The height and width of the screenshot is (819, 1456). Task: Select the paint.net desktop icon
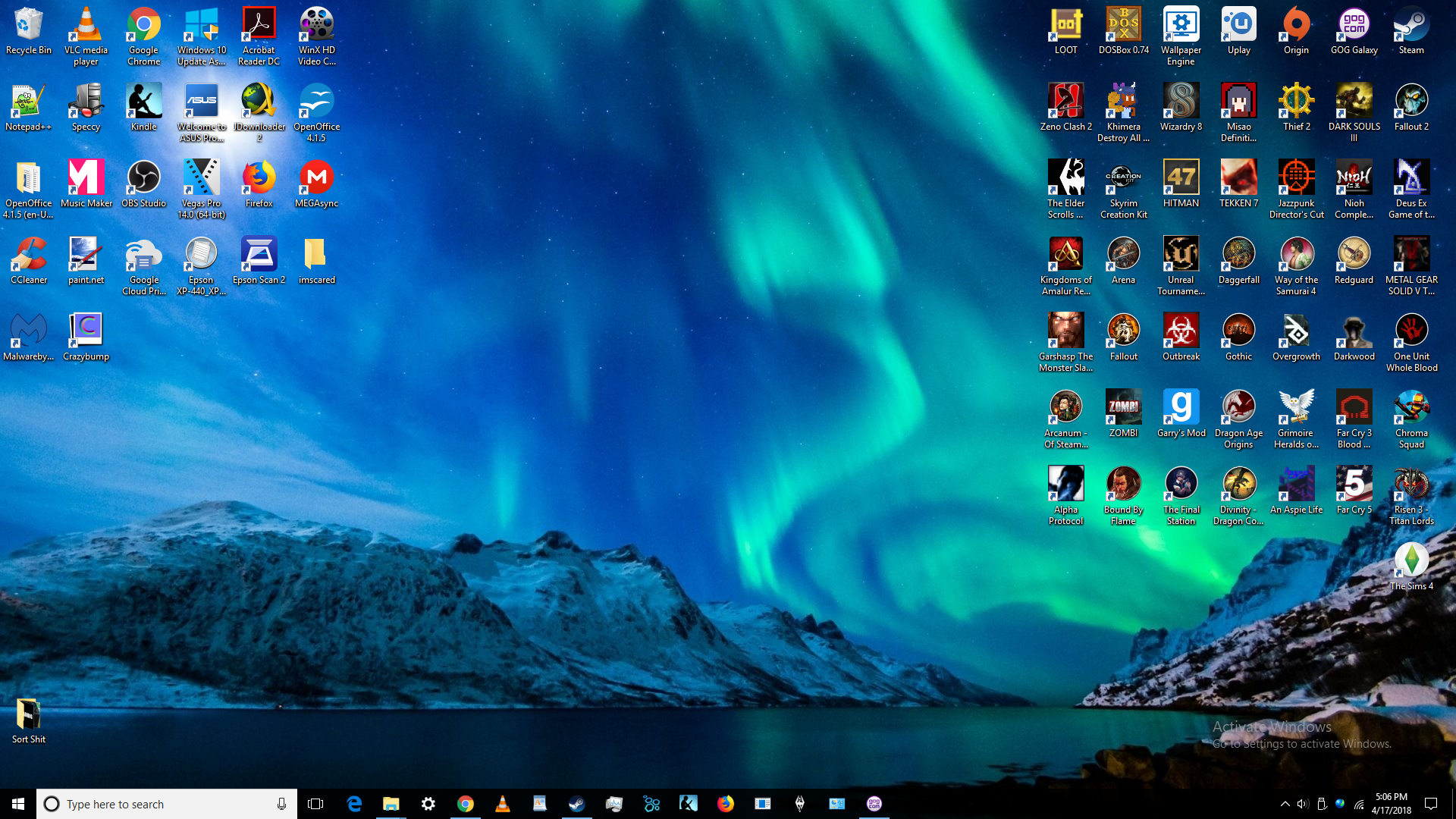[86, 262]
